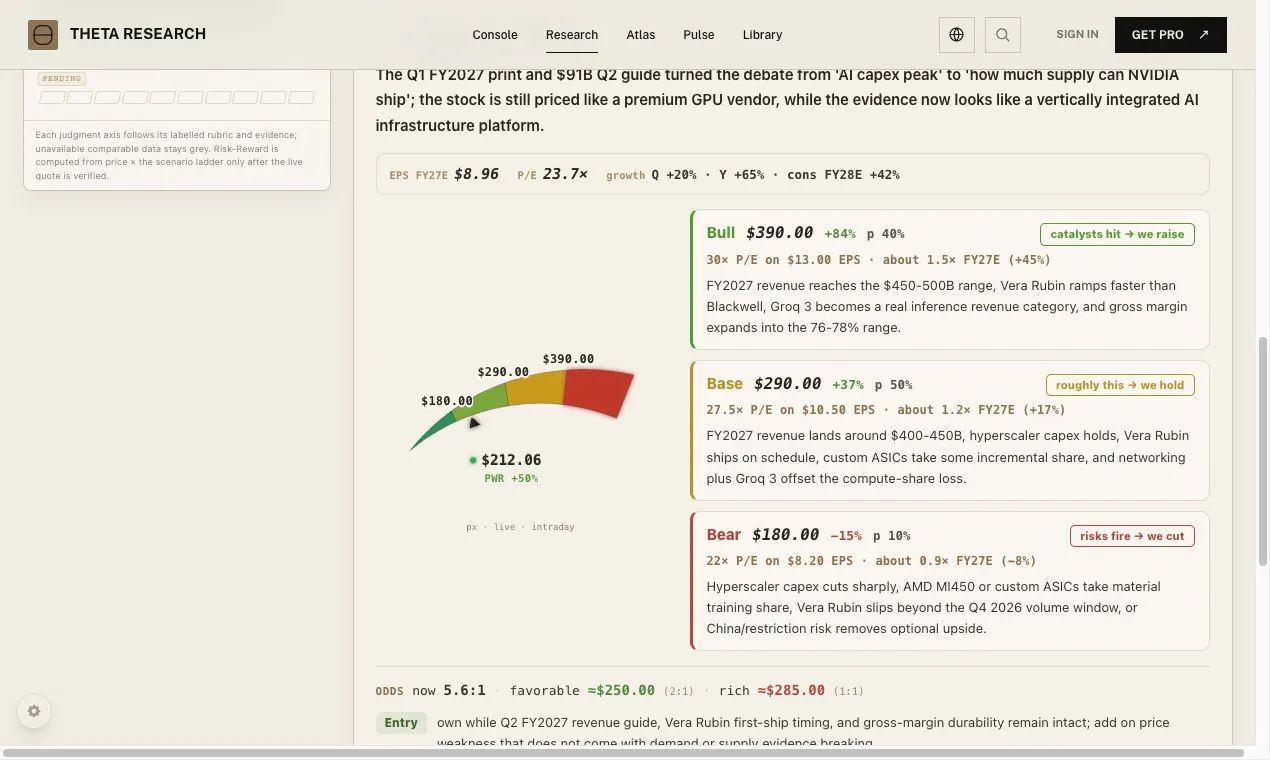Click the $290.00 Base target price
The width and height of the screenshot is (1270, 760).
(787, 384)
